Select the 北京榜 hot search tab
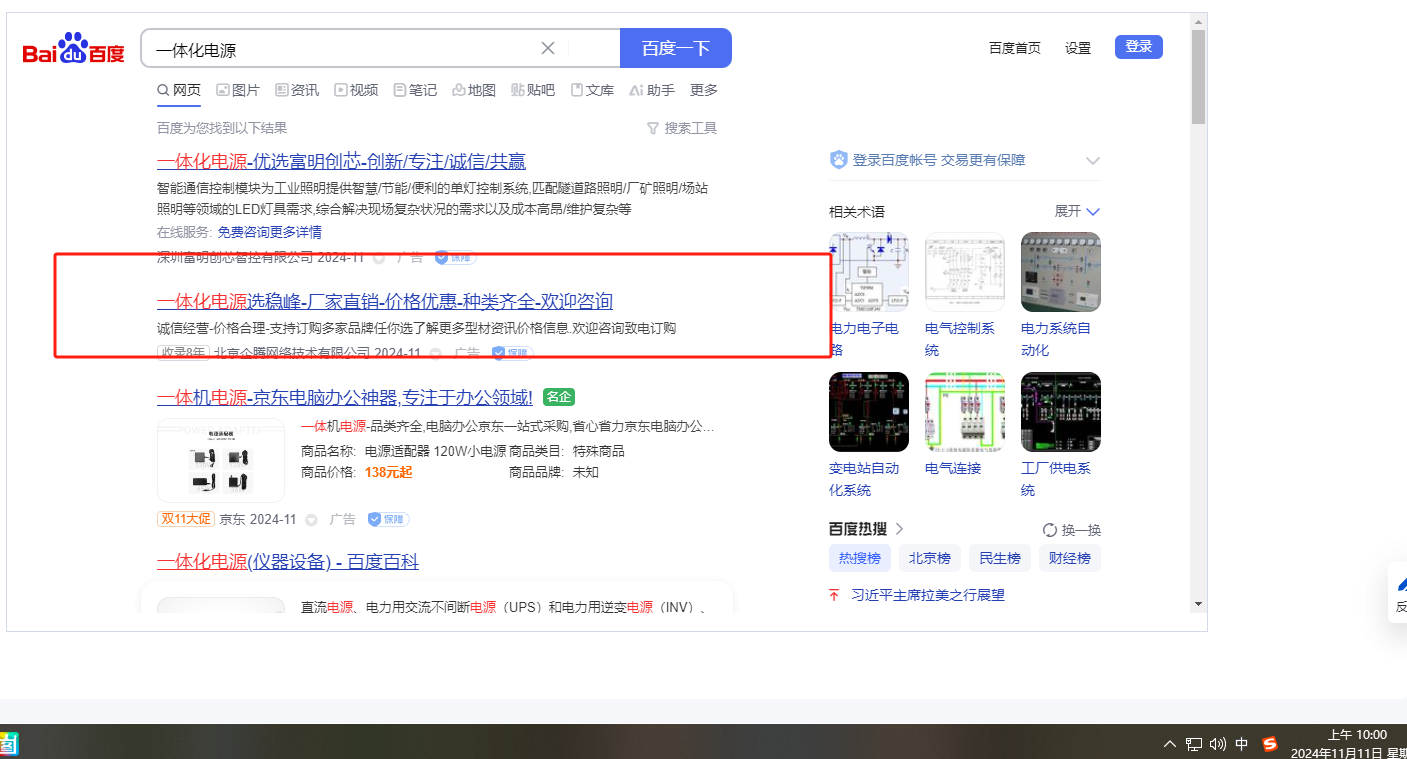 click(929, 558)
